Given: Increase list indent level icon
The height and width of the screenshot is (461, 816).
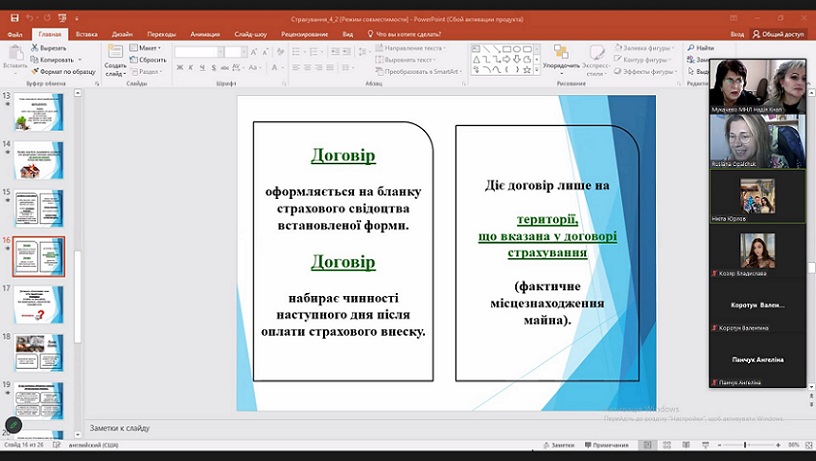Looking at the screenshot, I should 346,52.
